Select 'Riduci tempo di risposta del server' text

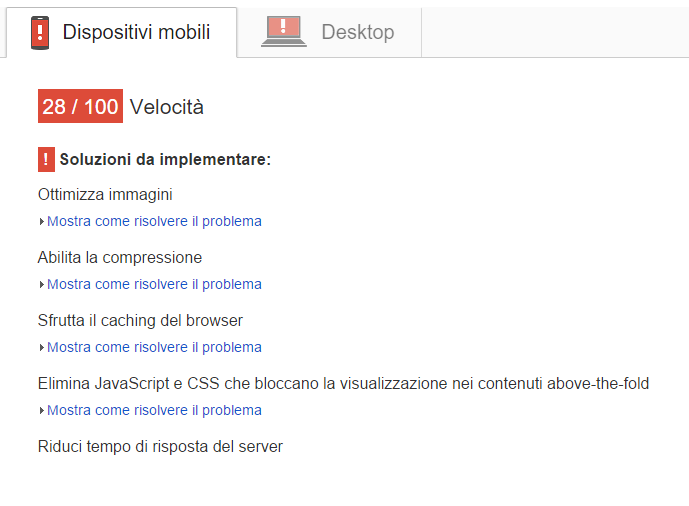[x=160, y=447]
